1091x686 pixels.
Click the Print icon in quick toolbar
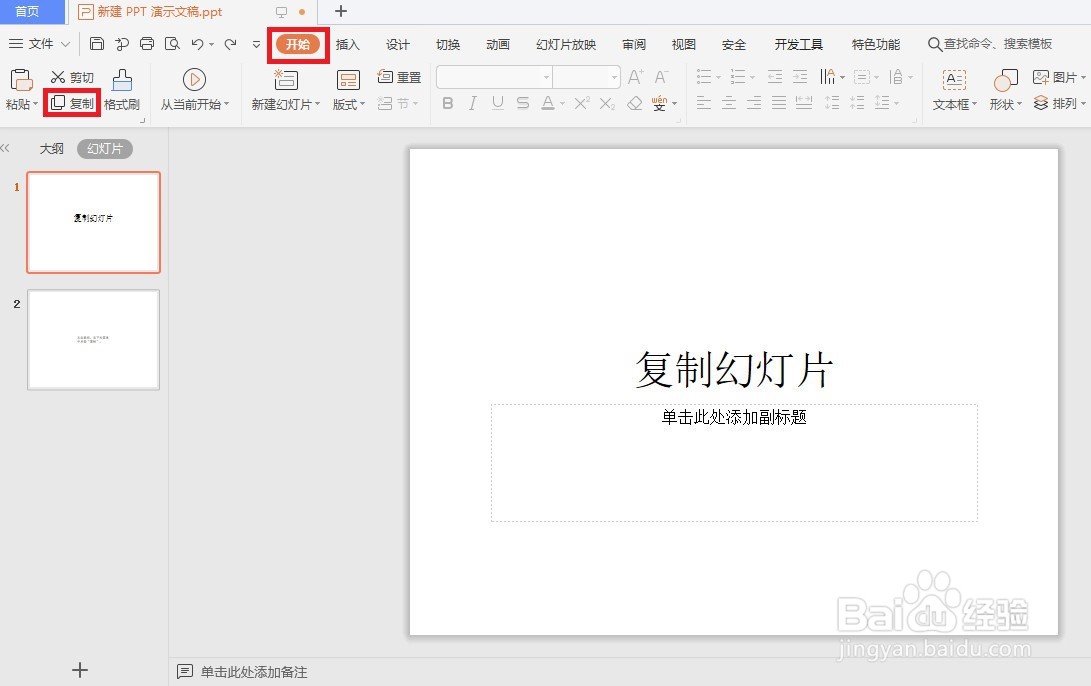coord(147,44)
